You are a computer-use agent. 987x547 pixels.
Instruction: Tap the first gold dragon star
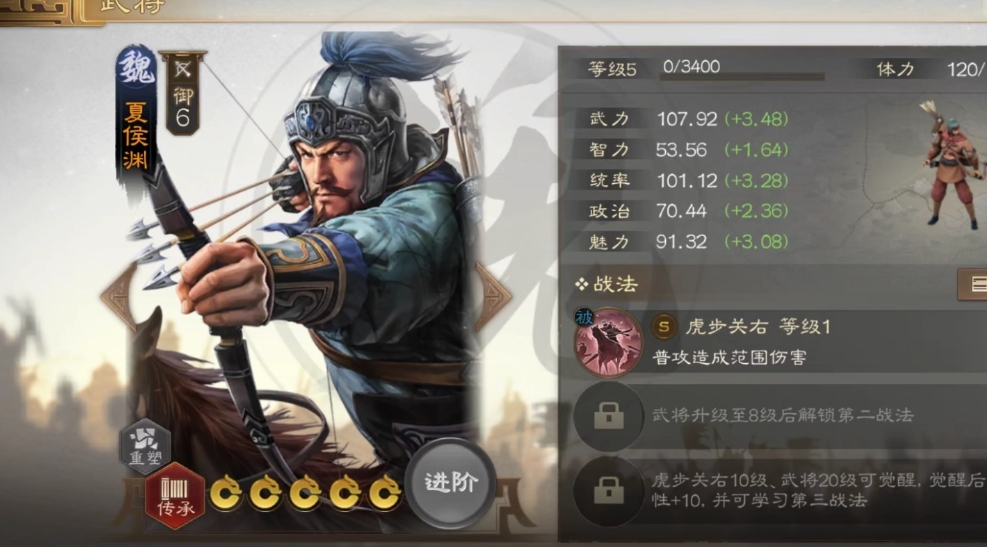coord(226,493)
